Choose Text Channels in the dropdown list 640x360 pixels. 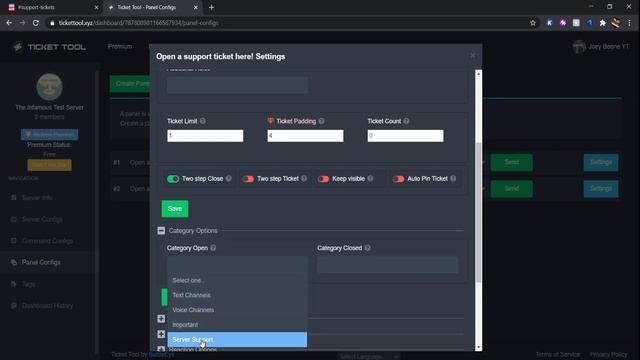click(237, 295)
